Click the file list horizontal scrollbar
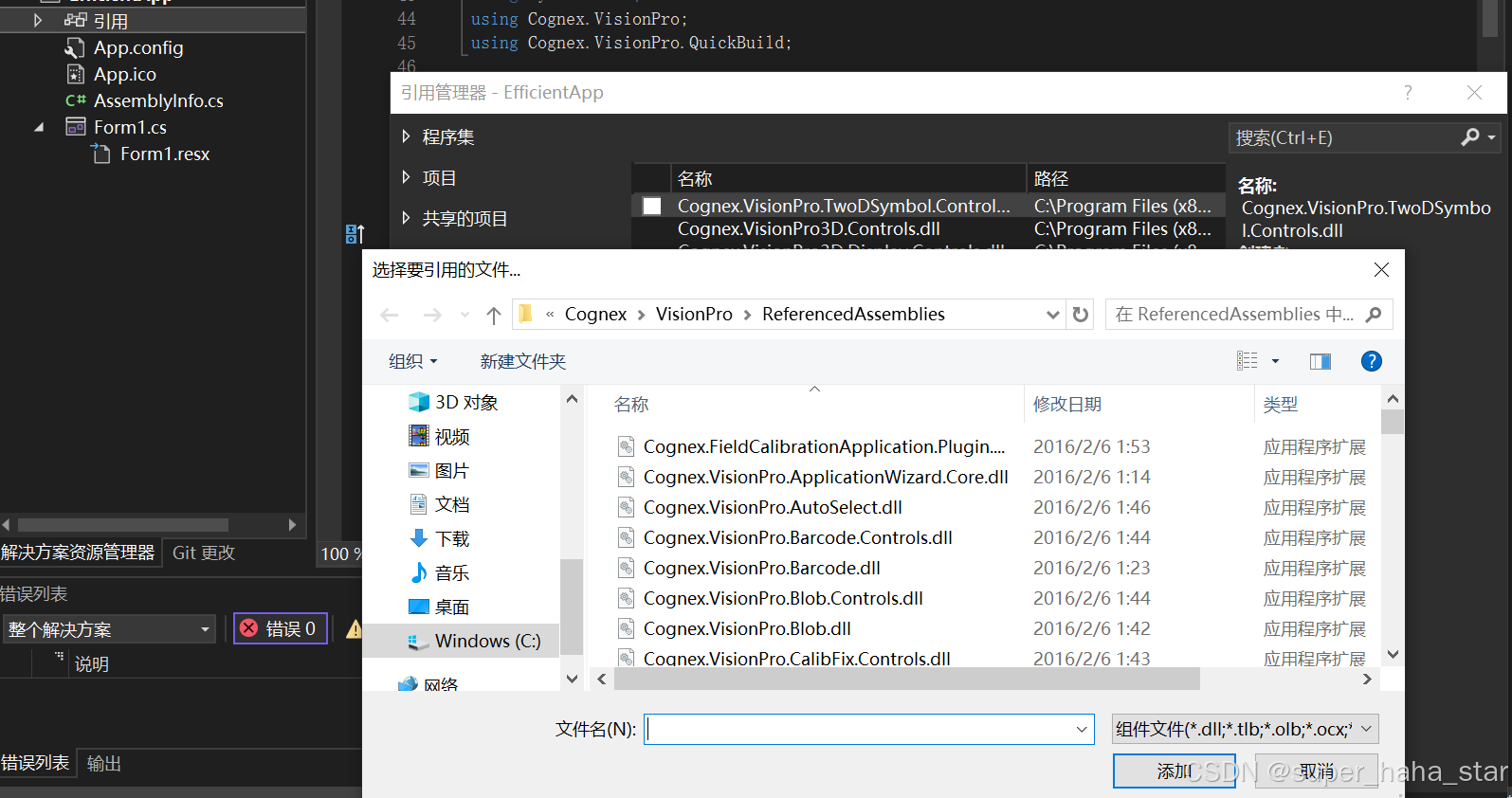Screen dimensions: 1512x798 (907, 679)
